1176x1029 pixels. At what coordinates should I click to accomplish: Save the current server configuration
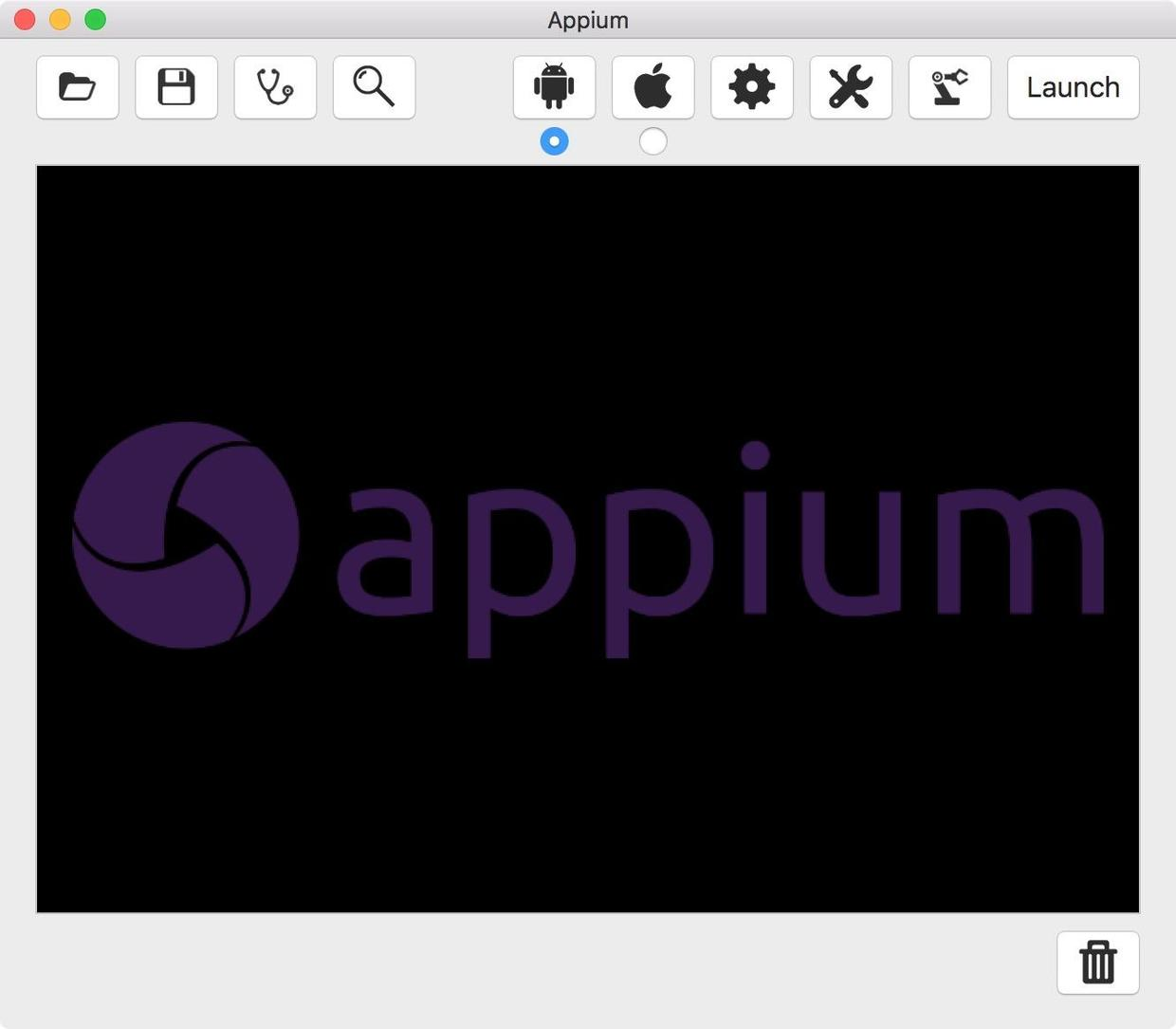175,86
